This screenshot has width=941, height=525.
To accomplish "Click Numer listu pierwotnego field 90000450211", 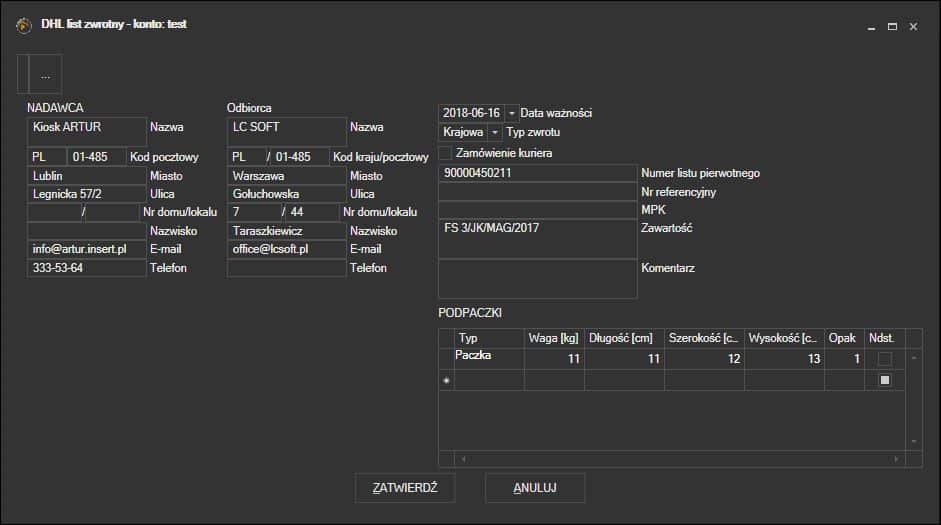I will (538, 173).
